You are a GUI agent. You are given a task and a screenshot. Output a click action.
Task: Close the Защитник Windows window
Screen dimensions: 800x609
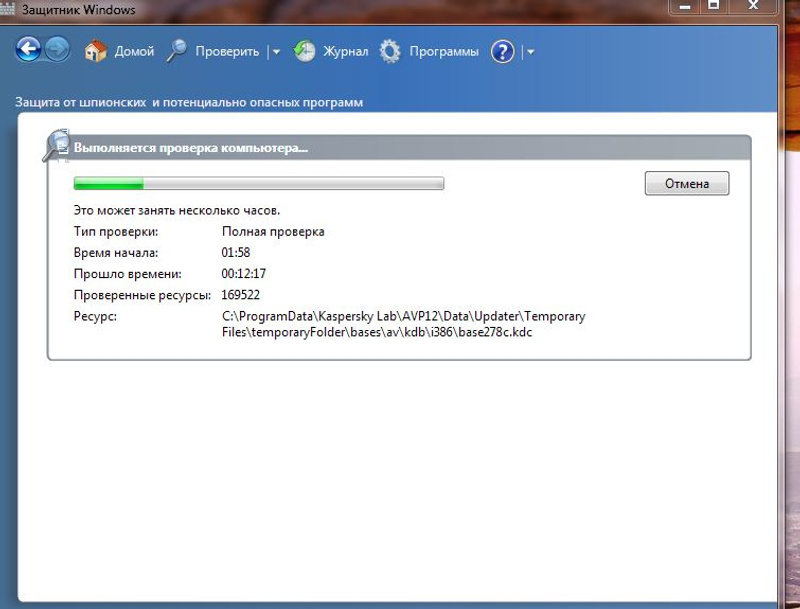[x=753, y=6]
